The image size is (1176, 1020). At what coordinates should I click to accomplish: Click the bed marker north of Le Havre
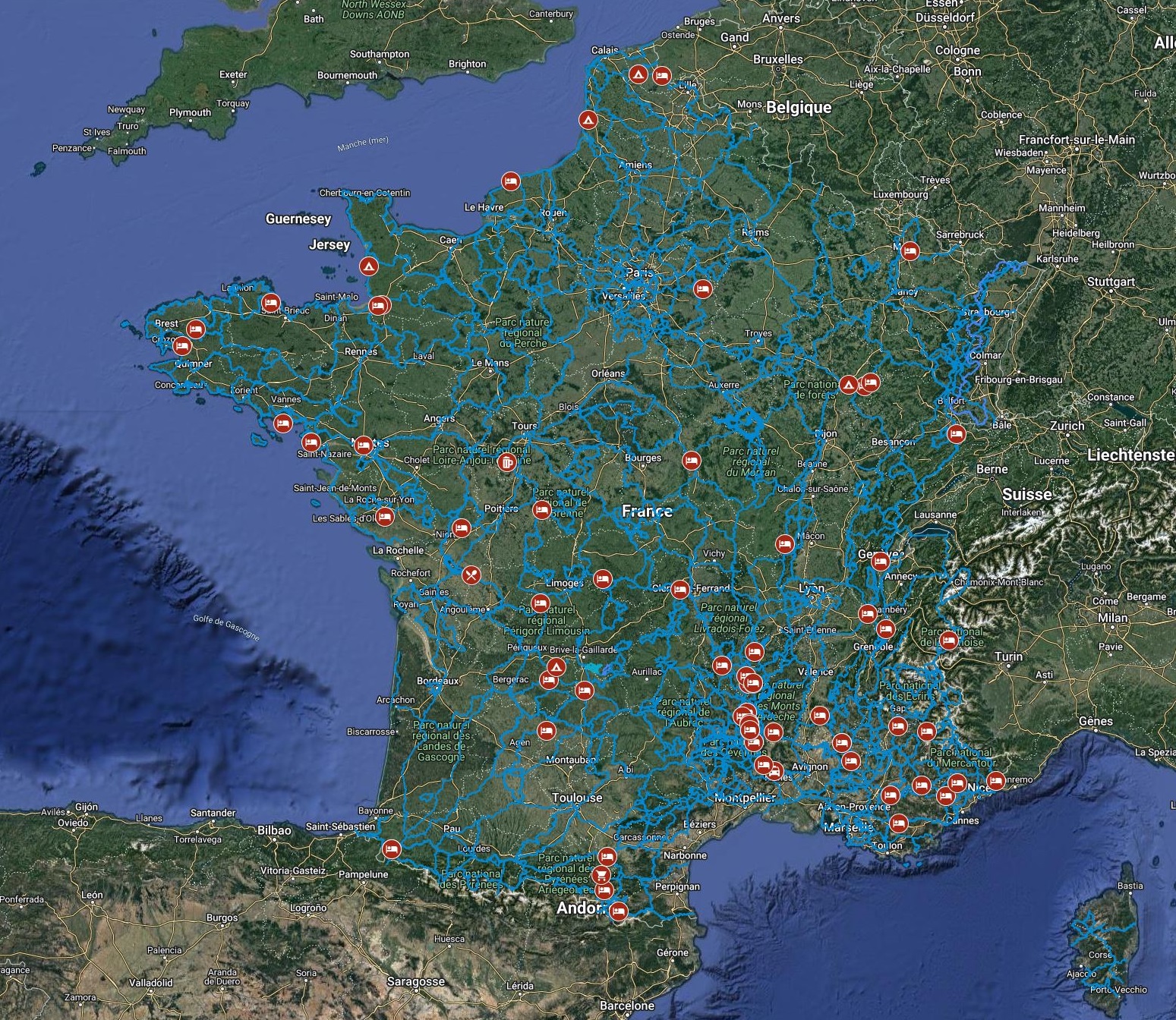pyautogui.click(x=510, y=181)
